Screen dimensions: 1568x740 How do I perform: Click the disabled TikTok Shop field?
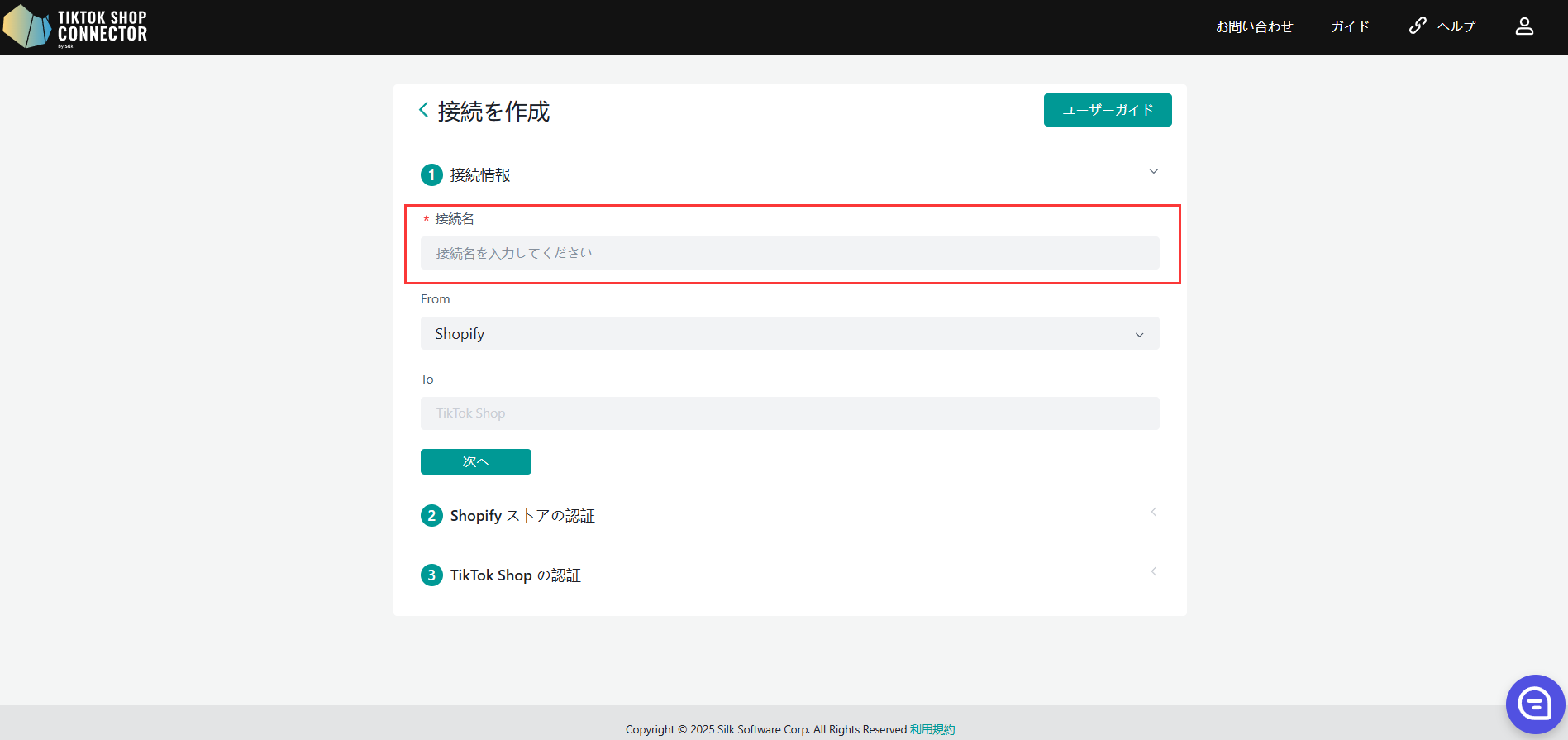click(x=789, y=413)
